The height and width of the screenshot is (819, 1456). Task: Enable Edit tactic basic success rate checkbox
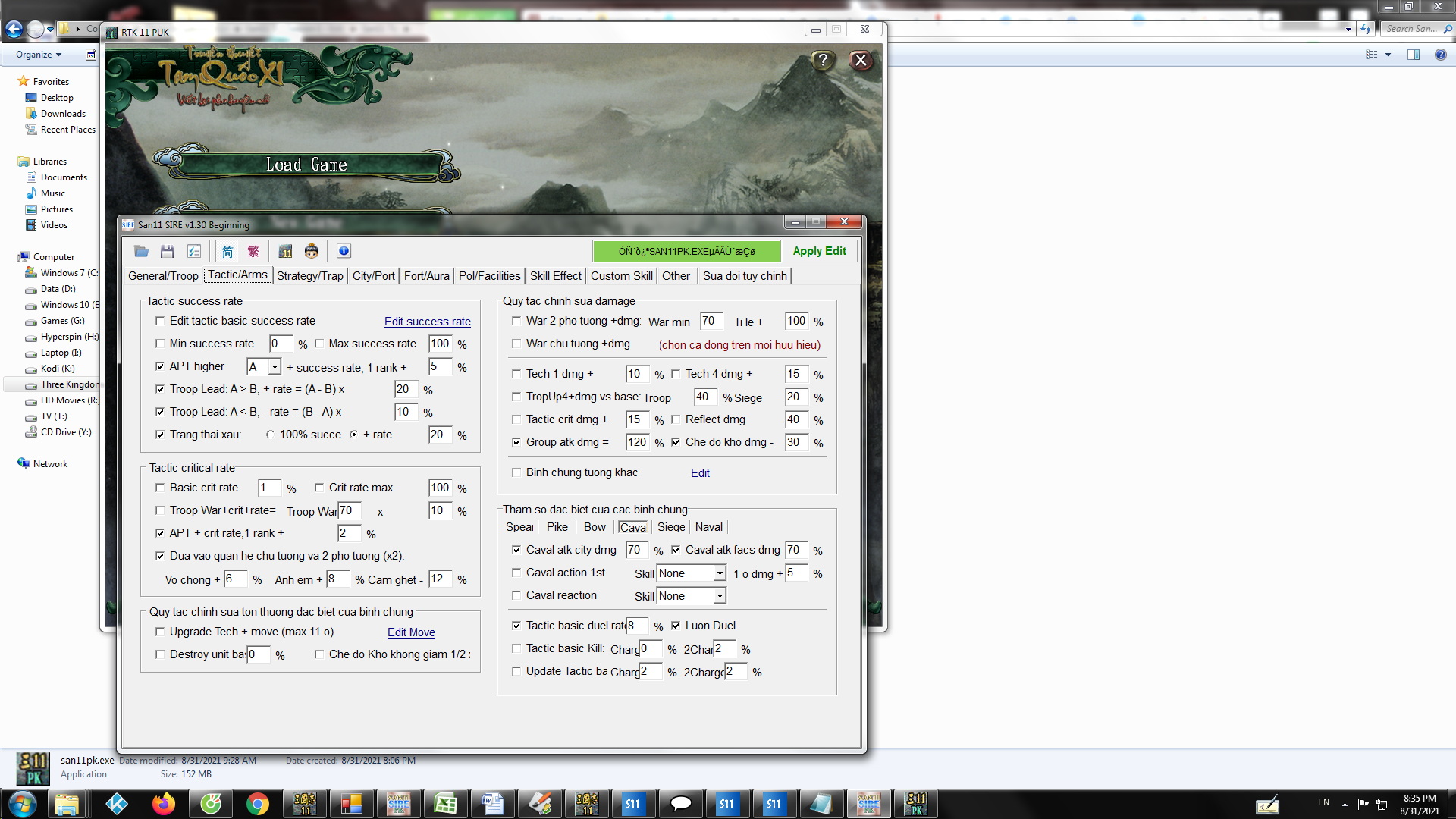pyautogui.click(x=160, y=321)
